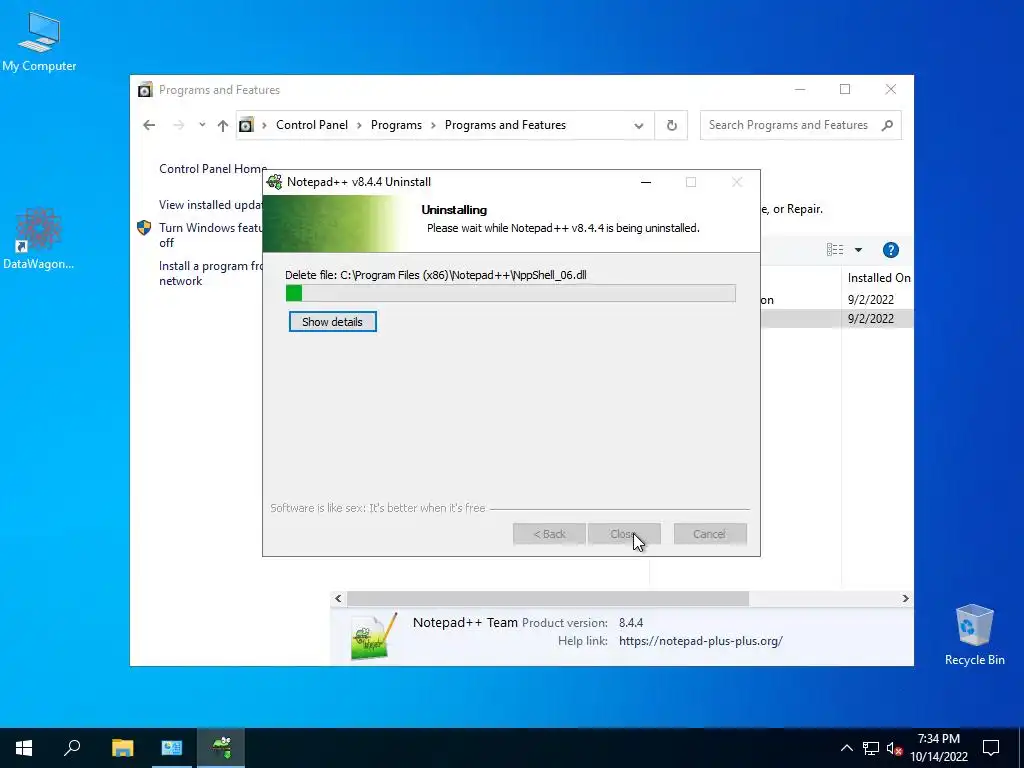1024x768 pixels.
Task: Click the forward navigation arrow
Action: coord(178,125)
